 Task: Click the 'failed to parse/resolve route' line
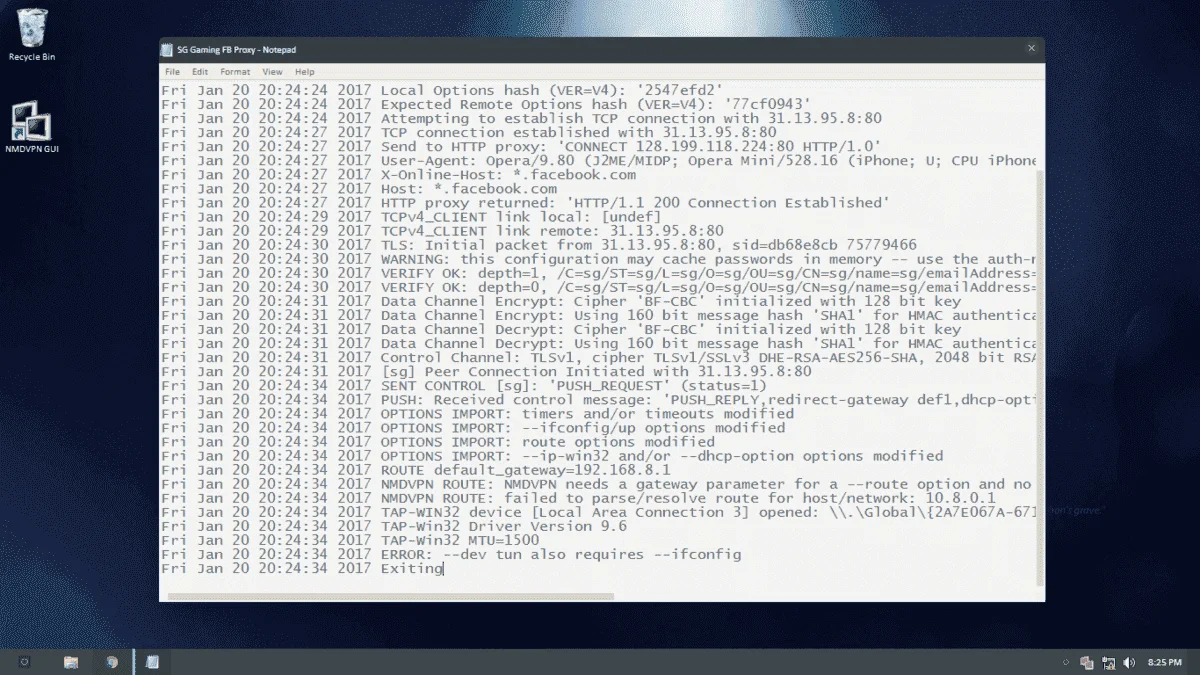579,498
